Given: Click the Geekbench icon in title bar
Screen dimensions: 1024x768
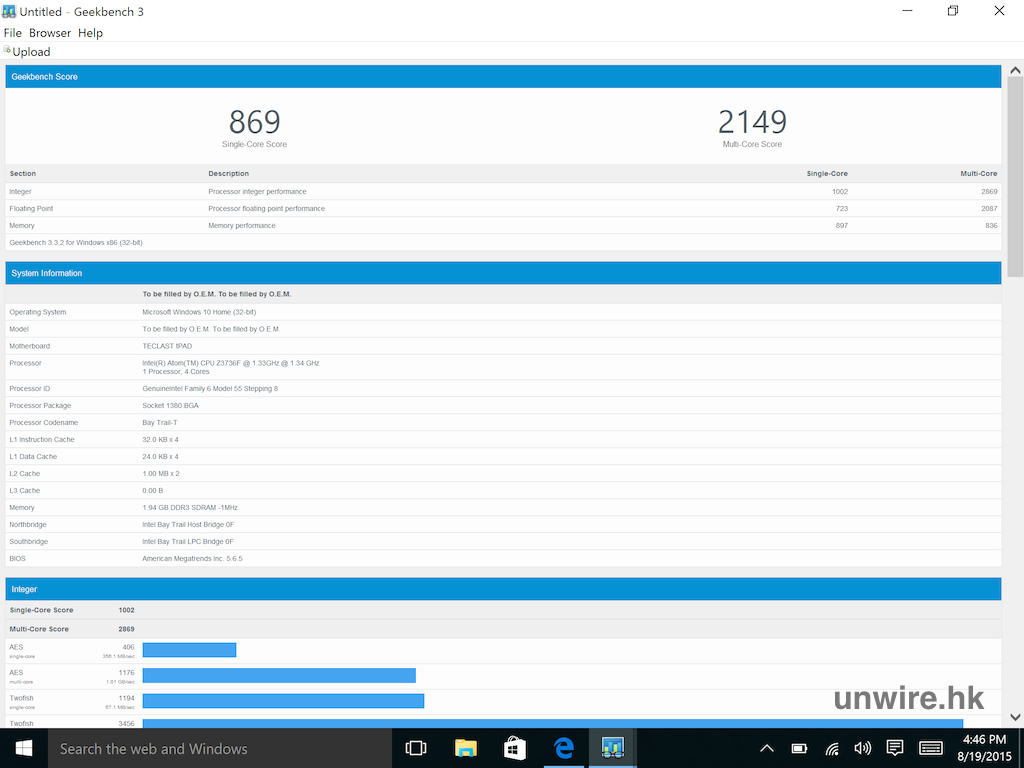Looking at the screenshot, I should tap(9, 11).
